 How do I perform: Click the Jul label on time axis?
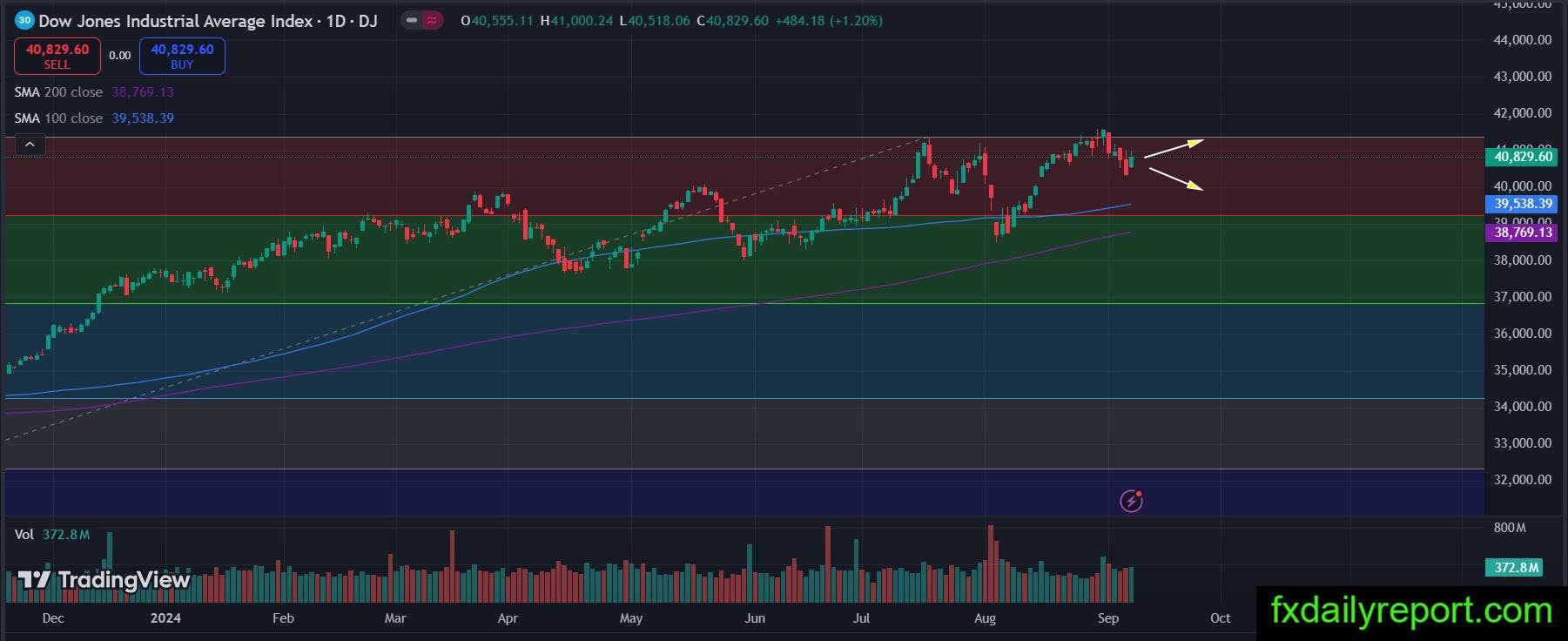[861, 618]
